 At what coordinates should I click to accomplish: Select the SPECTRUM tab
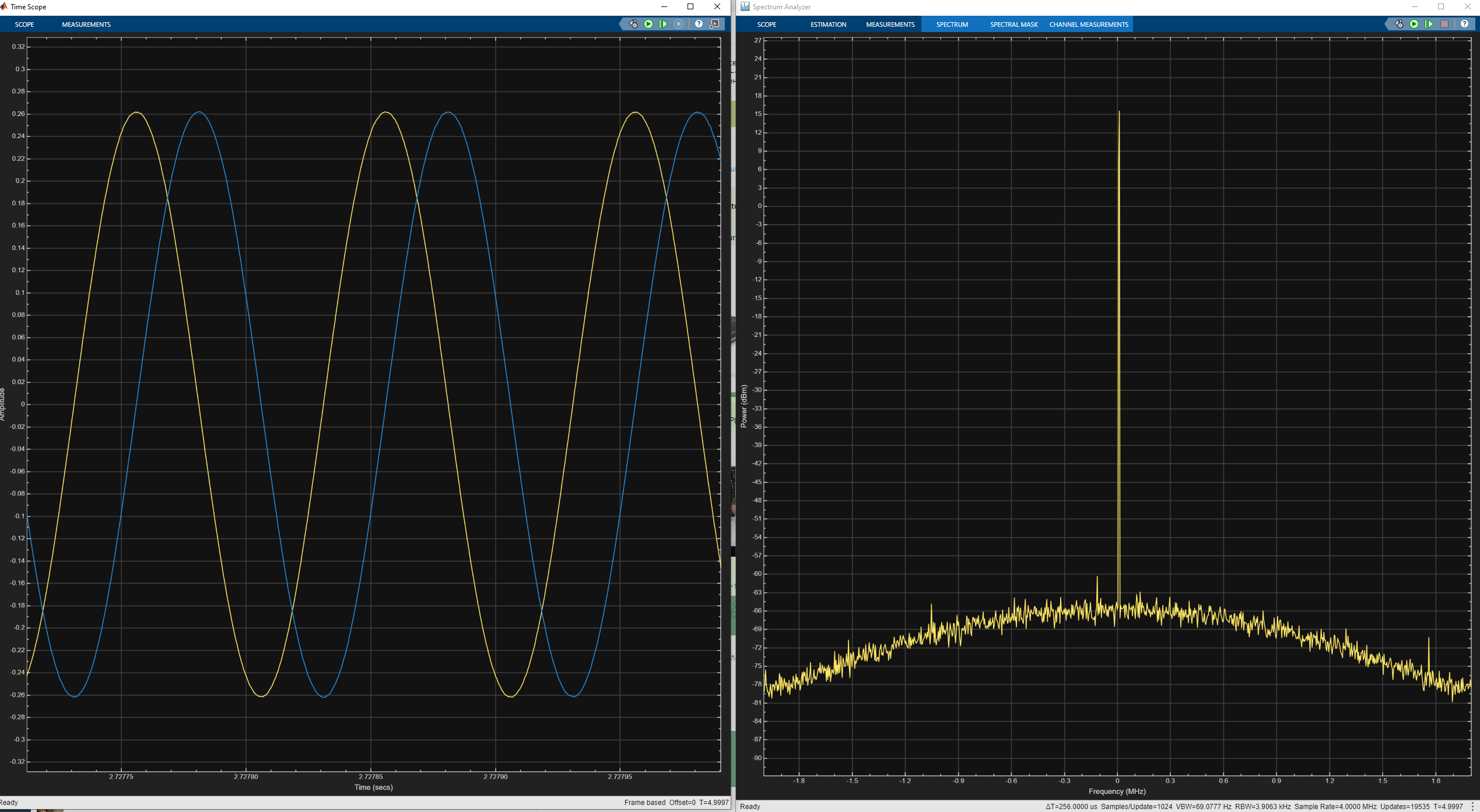[952, 24]
